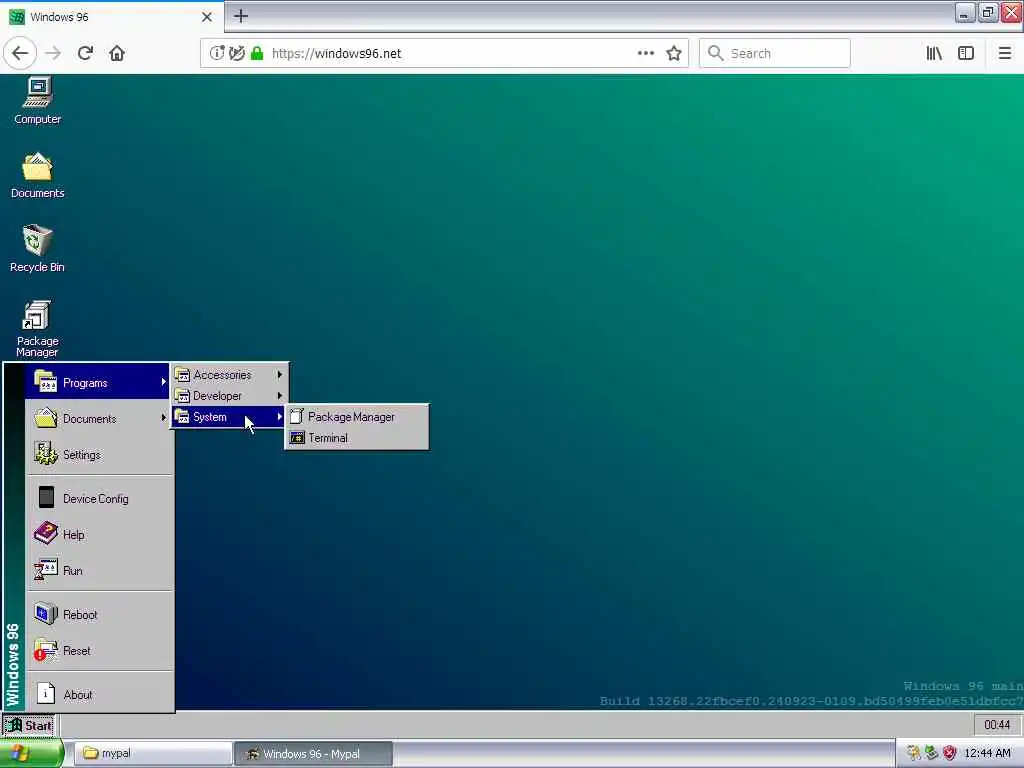
Task: Open Device Config from the start menu
Action: [97, 498]
